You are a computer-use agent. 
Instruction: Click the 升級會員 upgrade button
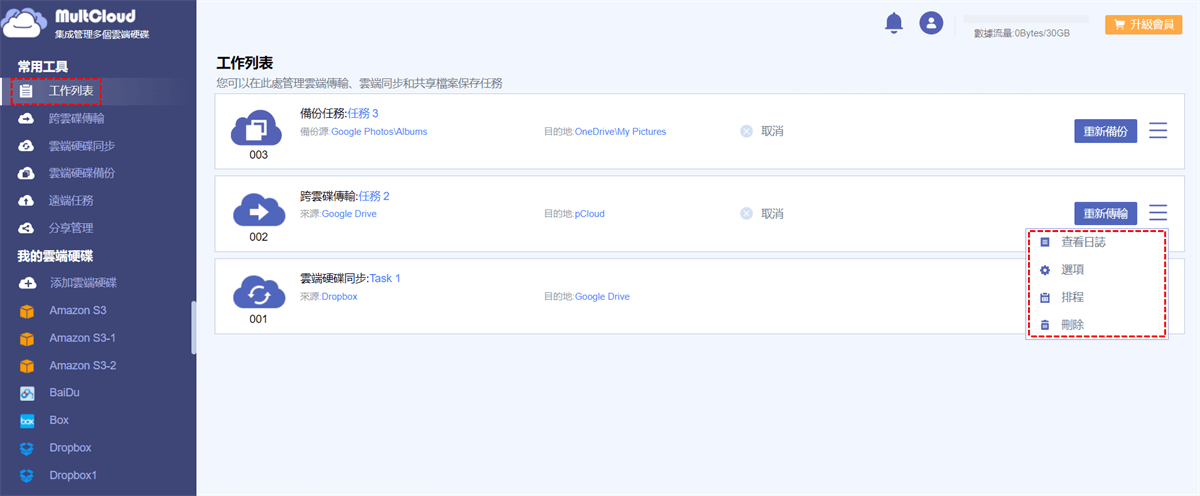click(1143, 24)
